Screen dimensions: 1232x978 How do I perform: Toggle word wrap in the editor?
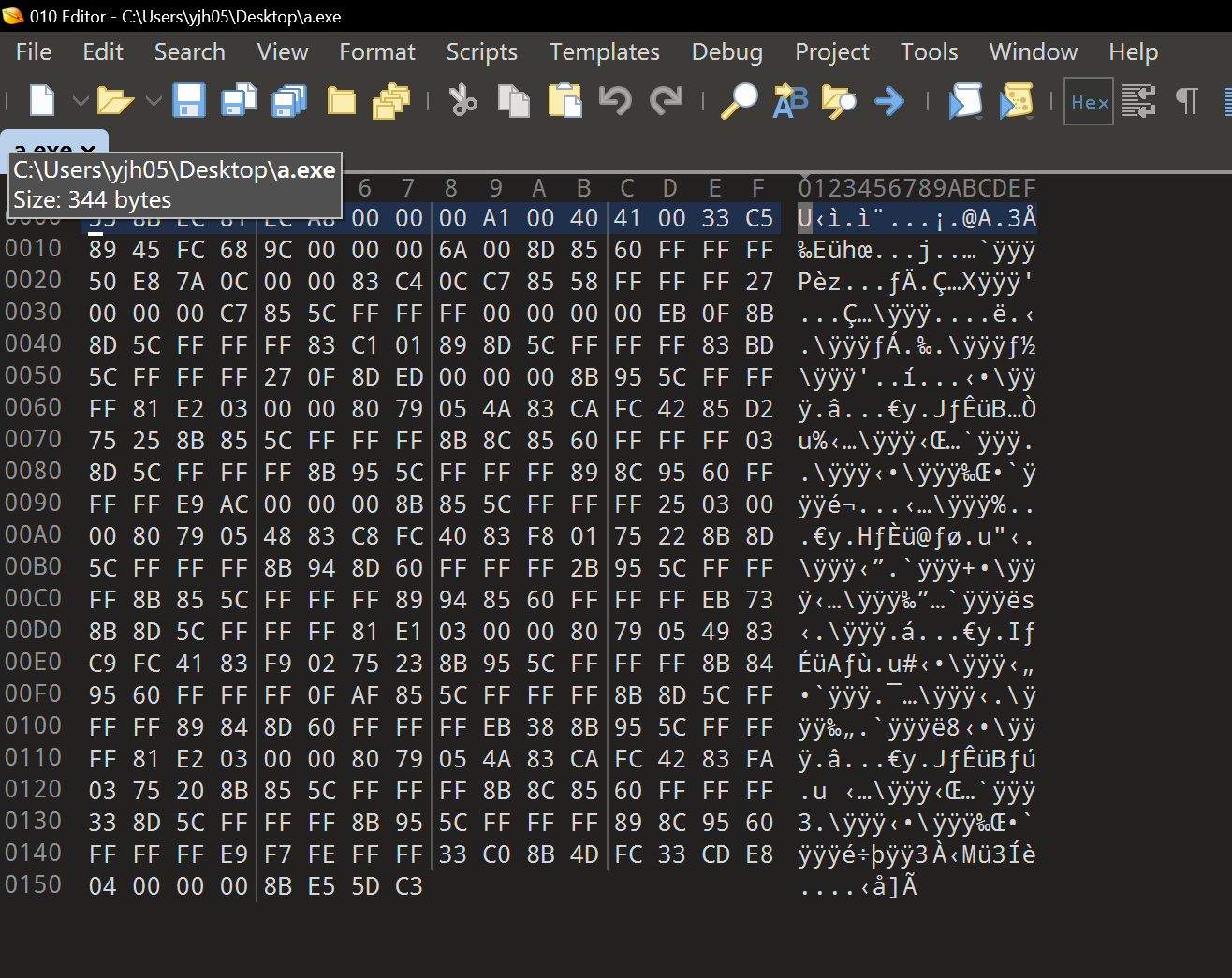1137,101
